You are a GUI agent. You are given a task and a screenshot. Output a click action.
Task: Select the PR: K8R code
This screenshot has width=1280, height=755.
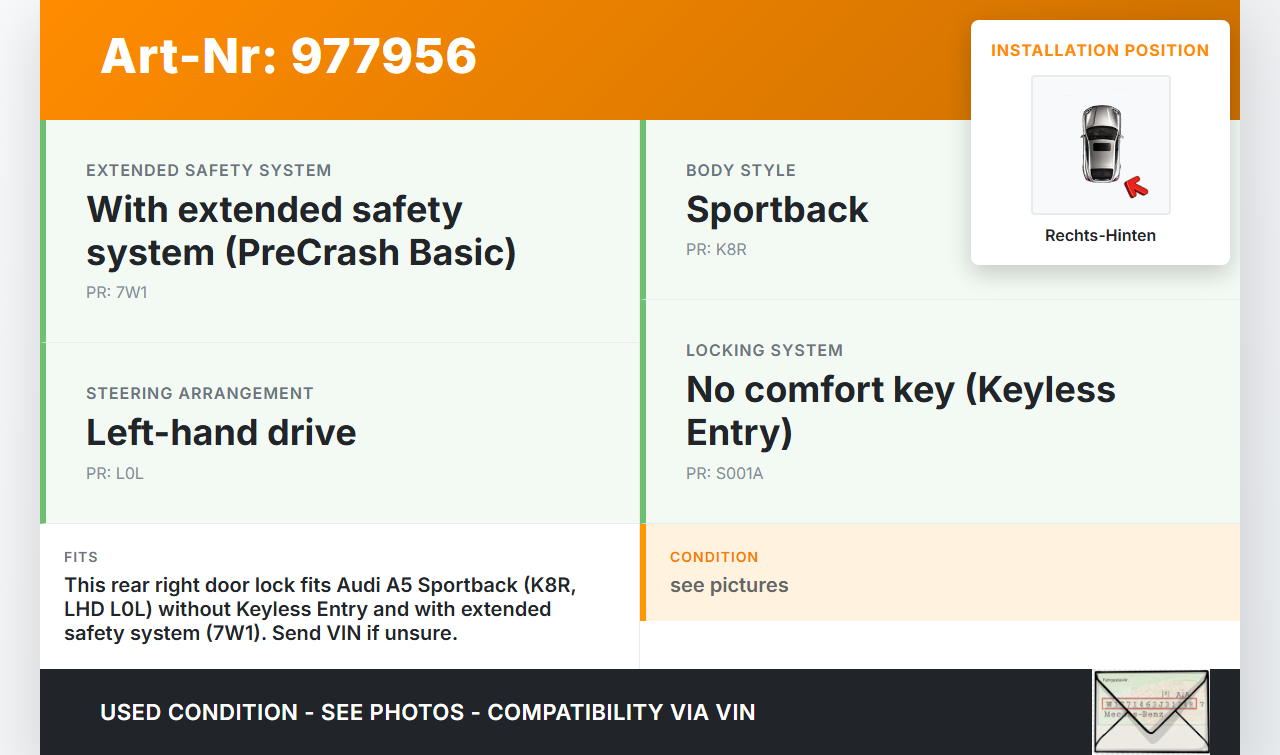(716, 249)
